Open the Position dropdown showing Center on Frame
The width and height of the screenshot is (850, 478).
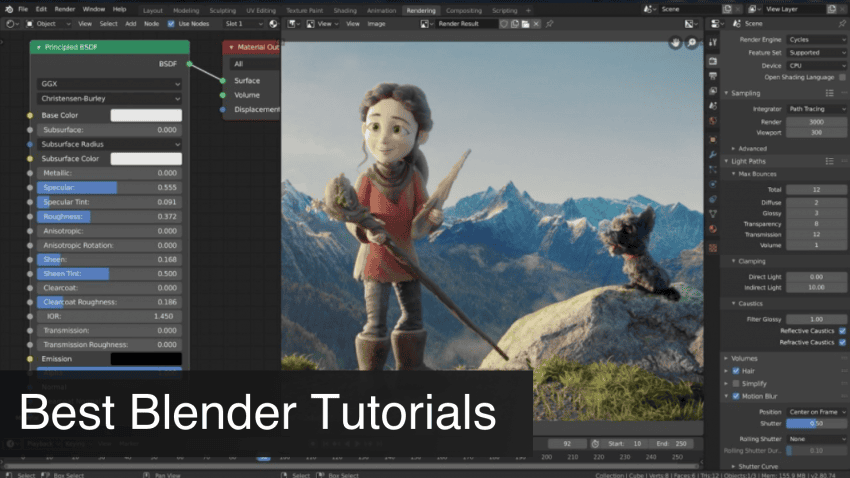[x=816, y=412]
